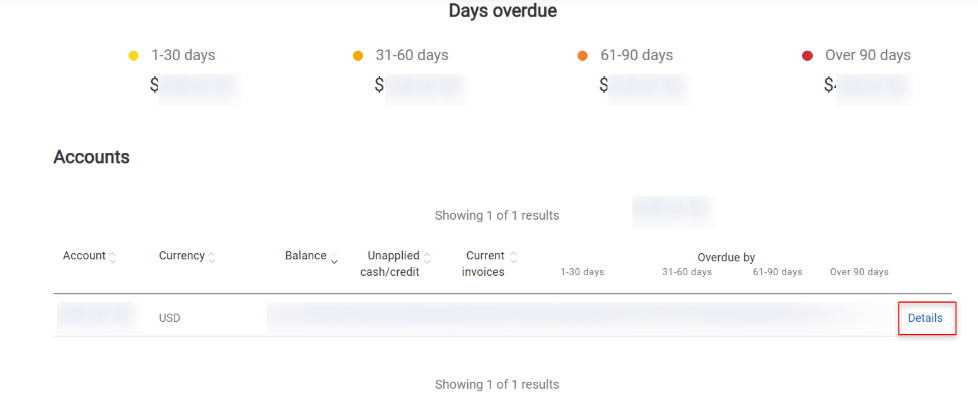
Task: Click the results count below the table
Action: (497, 384)
